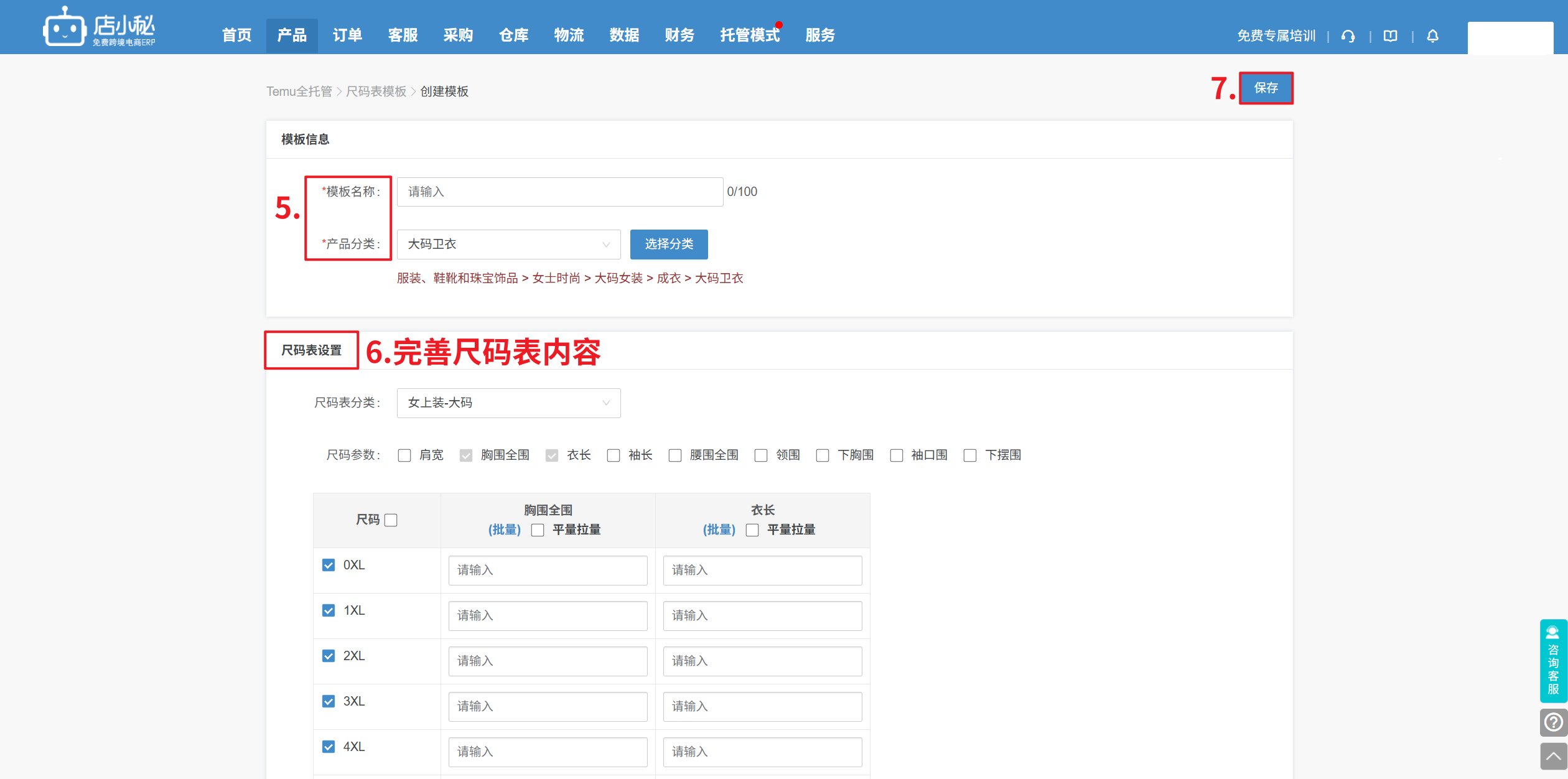Click the scroll-to-top arrow icon

click(x=1553, y=756)
